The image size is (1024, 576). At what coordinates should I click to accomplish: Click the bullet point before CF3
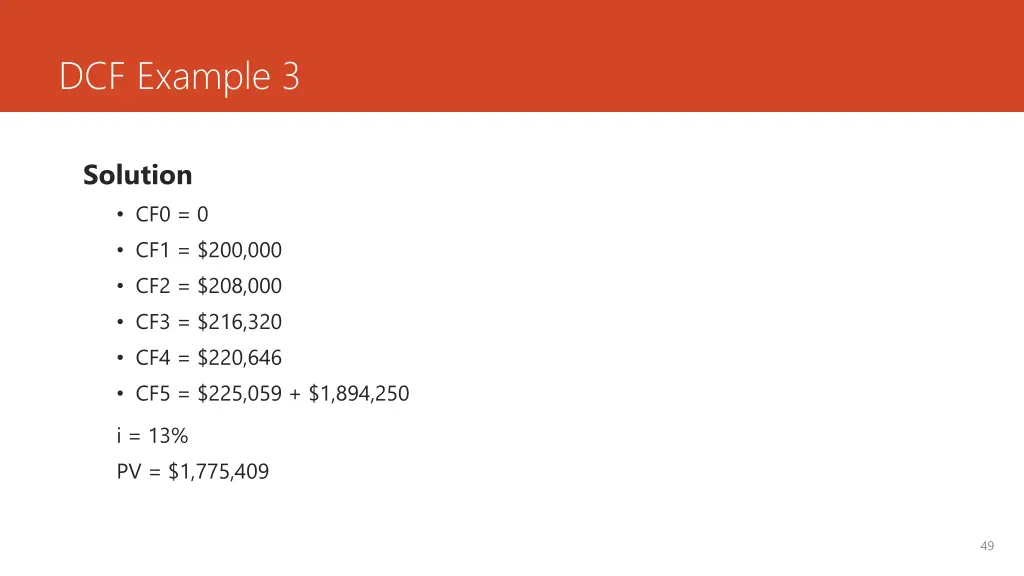pos(120,322)
